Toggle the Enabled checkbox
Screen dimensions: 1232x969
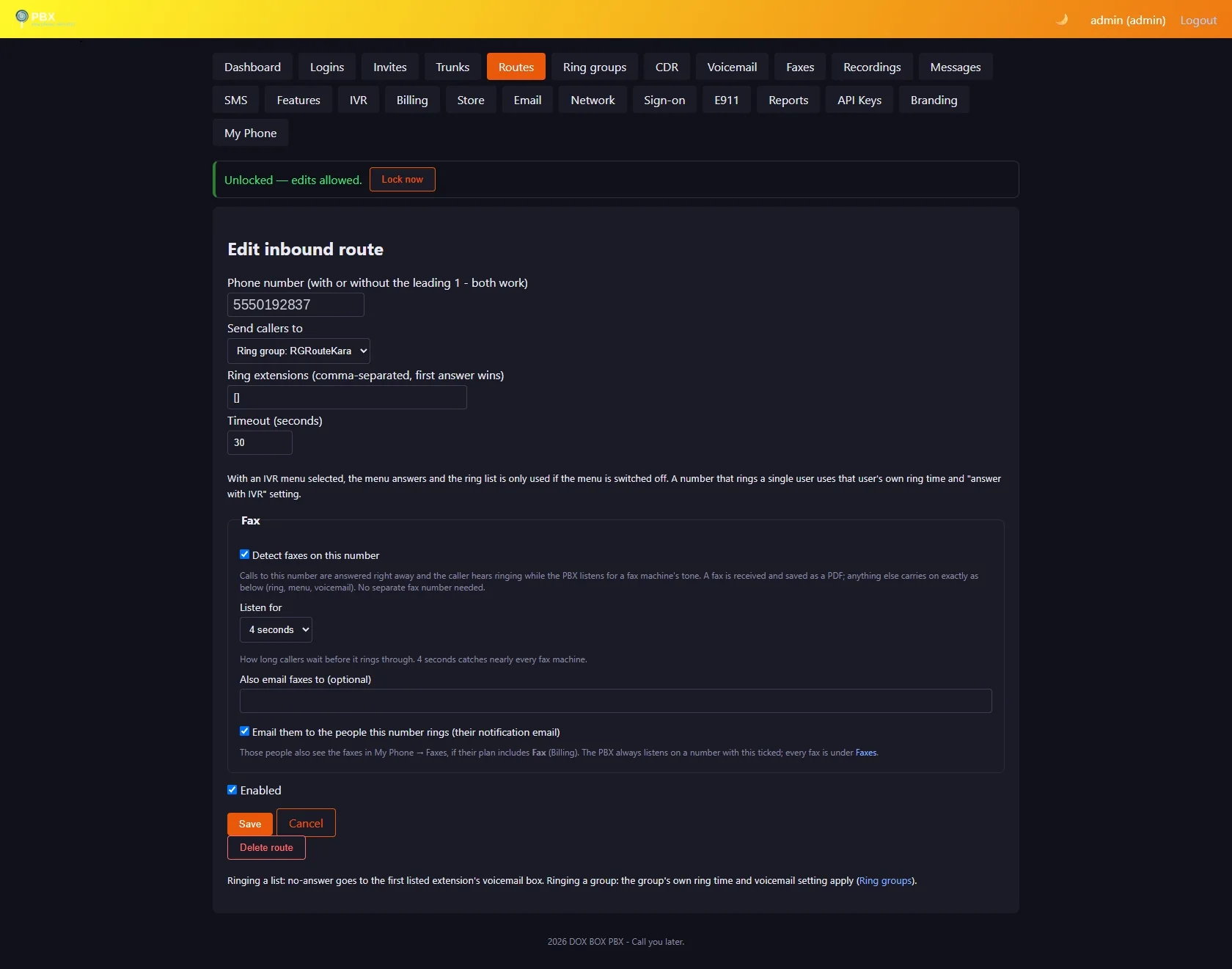click(x=232, y=790)
